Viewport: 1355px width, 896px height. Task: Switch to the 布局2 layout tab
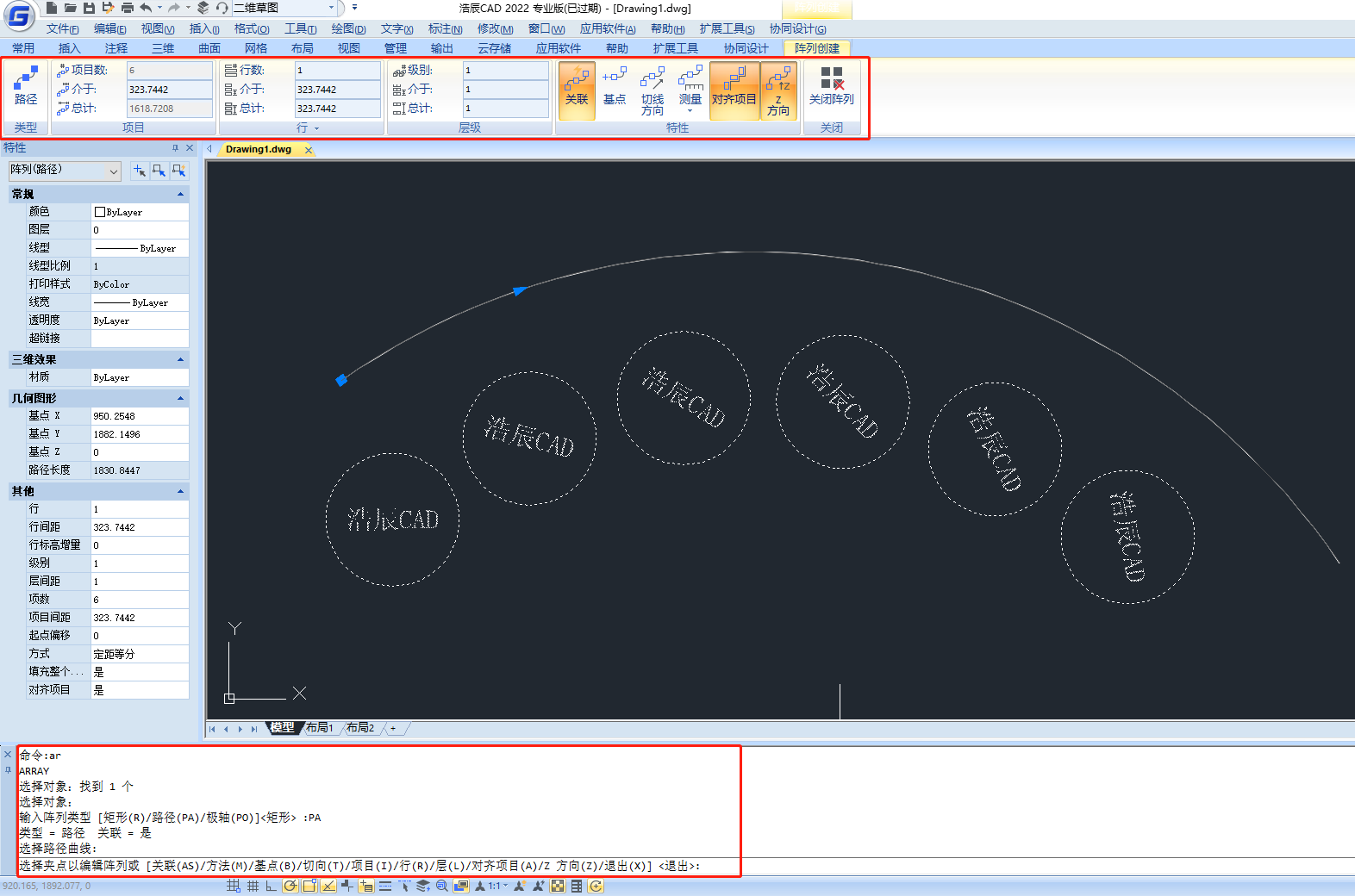[360, 728]
